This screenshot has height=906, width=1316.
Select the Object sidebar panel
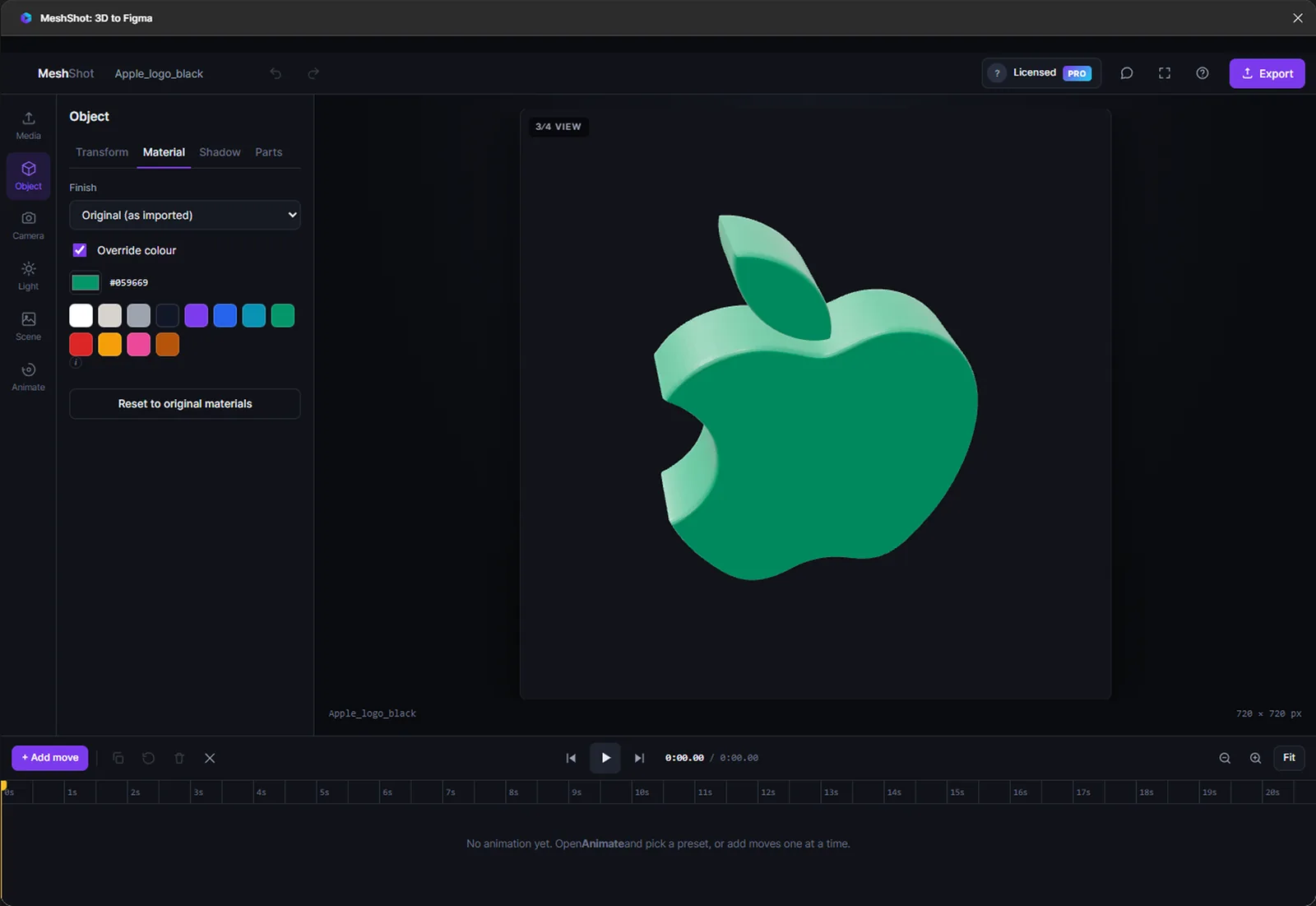(28, 176)
